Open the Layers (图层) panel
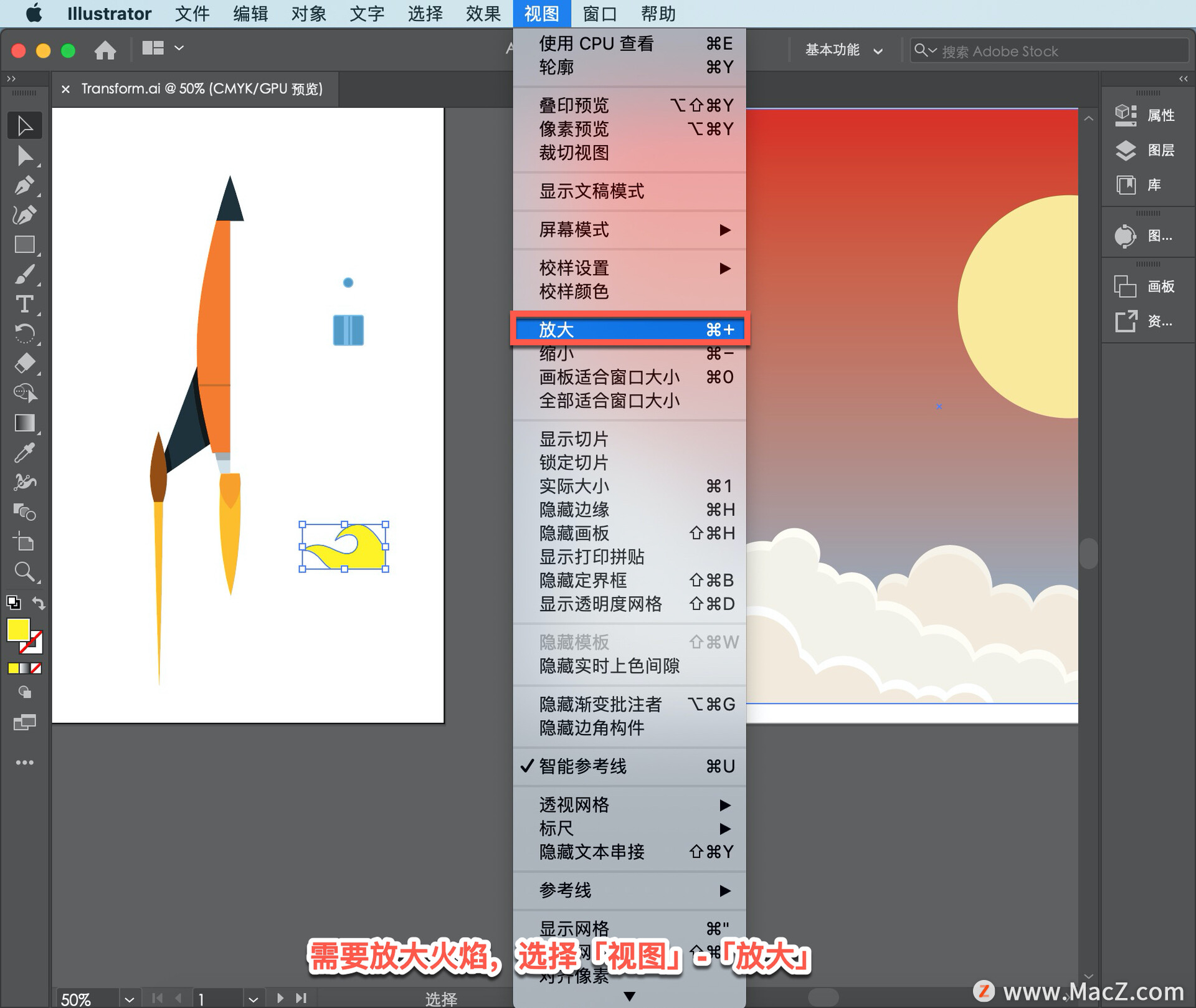 [1146, 150]
